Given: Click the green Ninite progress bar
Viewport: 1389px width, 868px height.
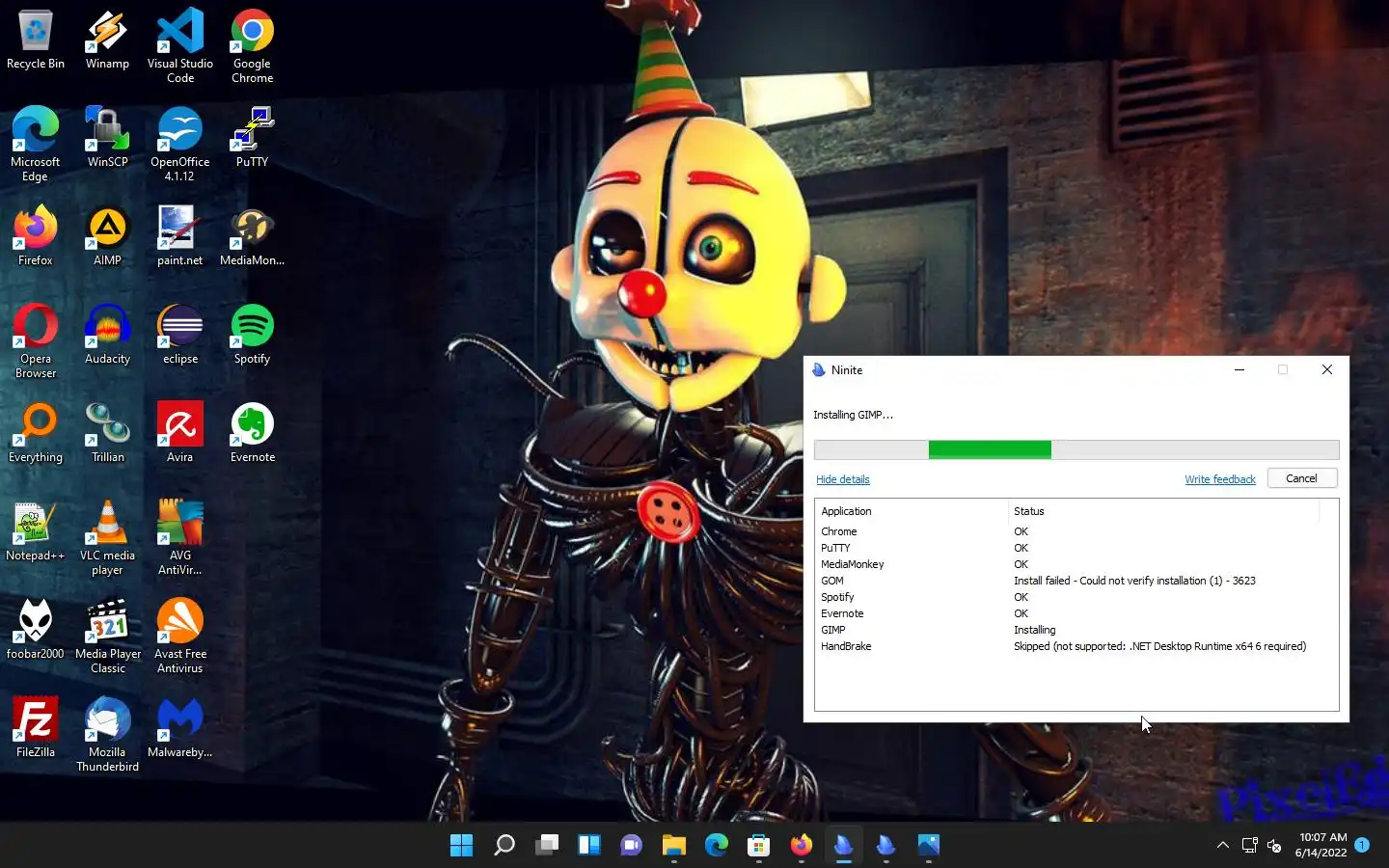Looking at the screenshot, I should 990,449.
